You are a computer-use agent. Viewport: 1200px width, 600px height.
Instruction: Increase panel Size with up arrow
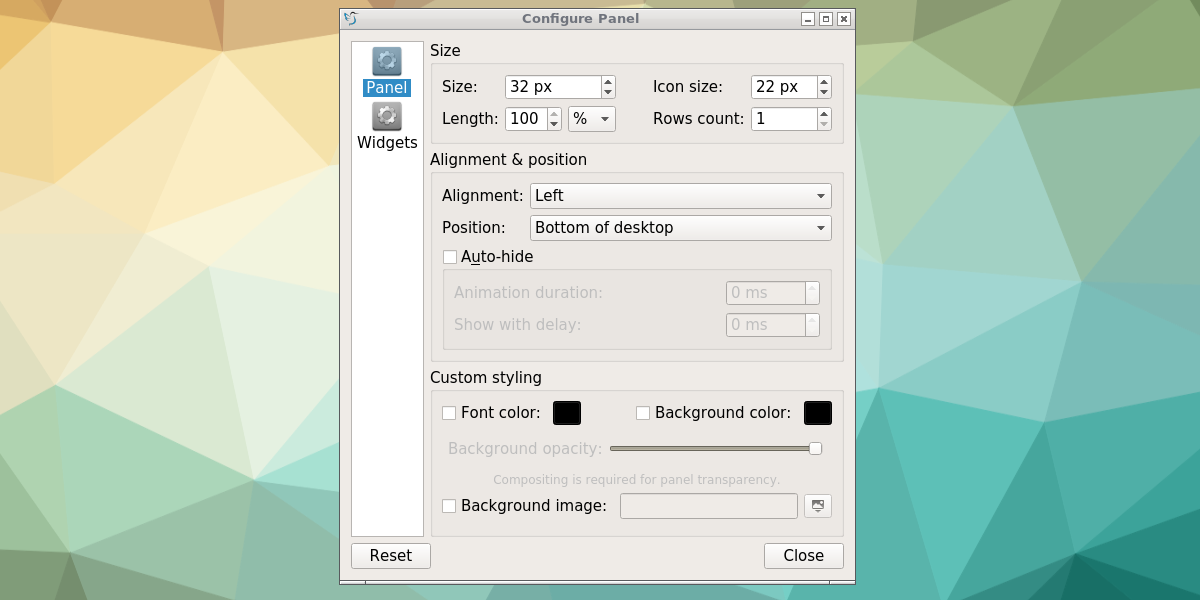click(x=608, y=82)
